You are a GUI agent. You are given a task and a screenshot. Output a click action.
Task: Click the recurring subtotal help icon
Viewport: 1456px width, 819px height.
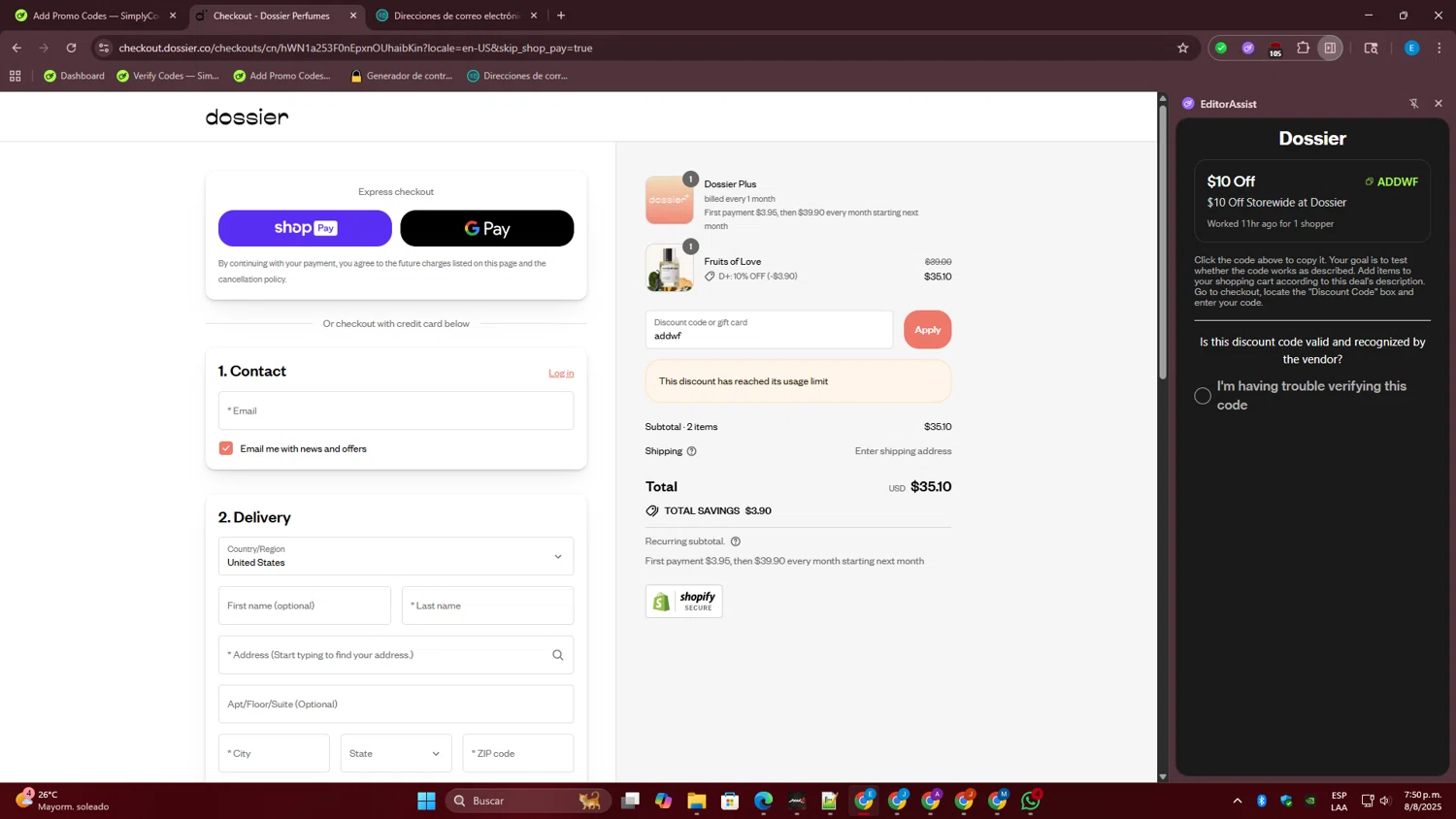click(x=735, y=541)
